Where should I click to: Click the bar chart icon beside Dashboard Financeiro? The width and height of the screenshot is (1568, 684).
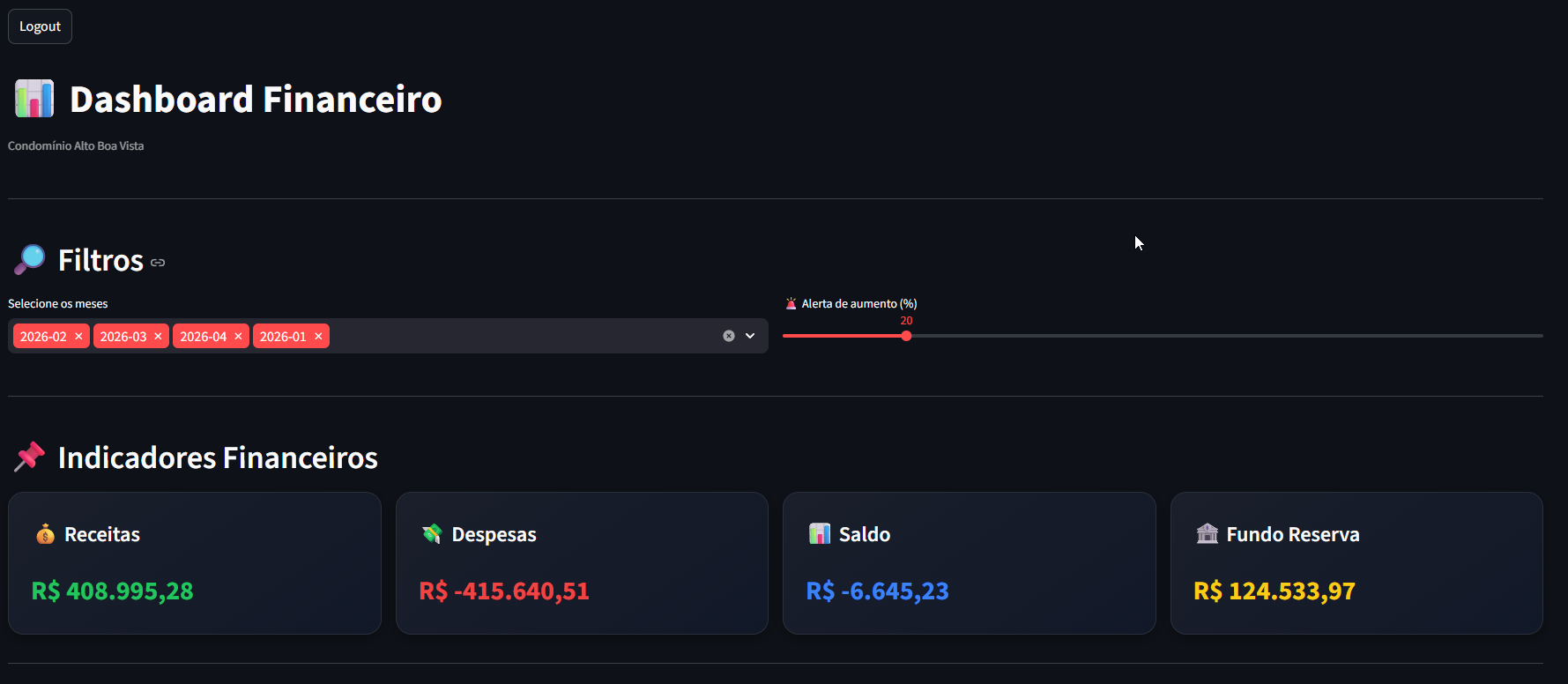[34, 99]
